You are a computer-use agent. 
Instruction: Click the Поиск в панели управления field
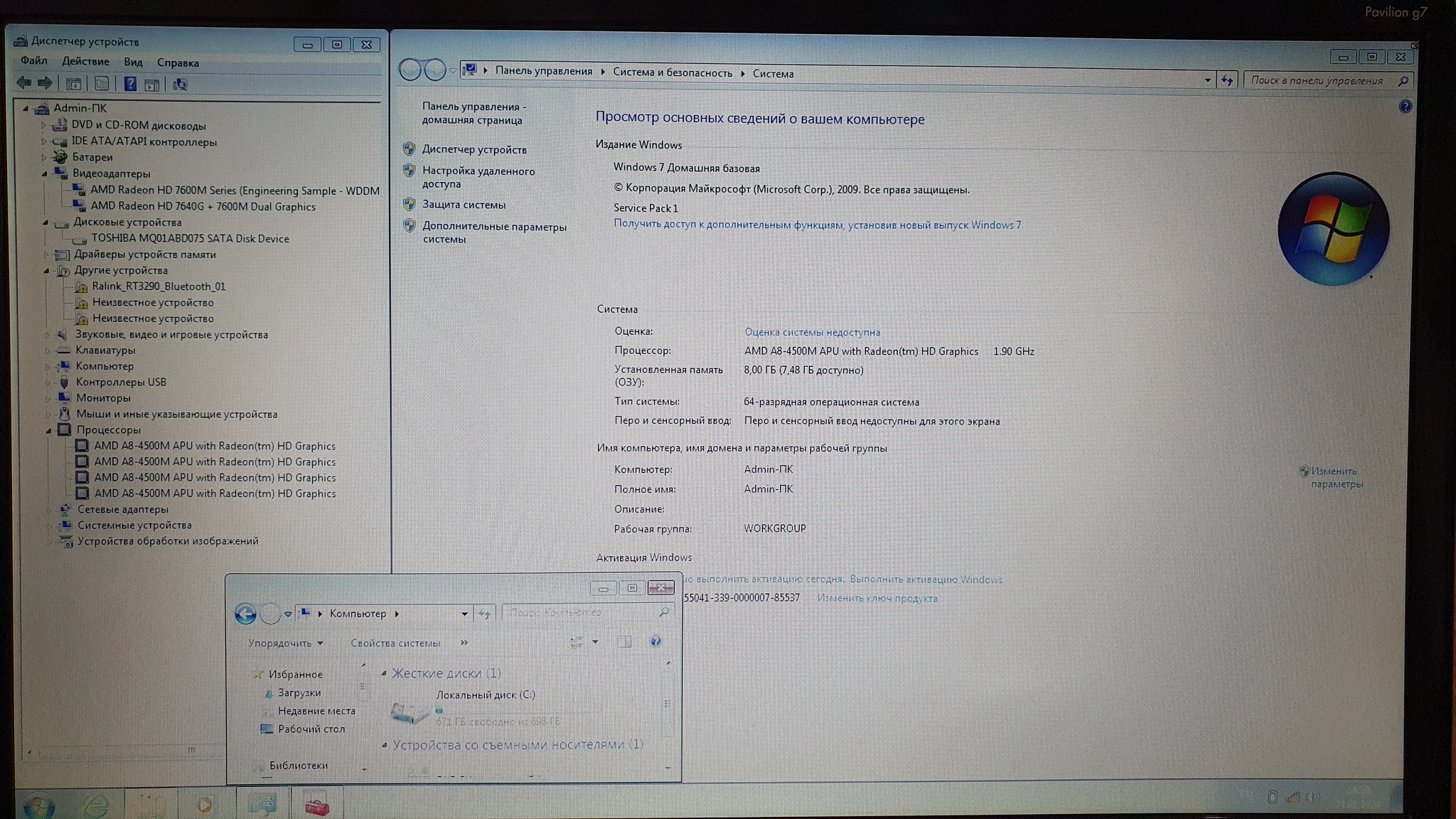(1319, 80)
